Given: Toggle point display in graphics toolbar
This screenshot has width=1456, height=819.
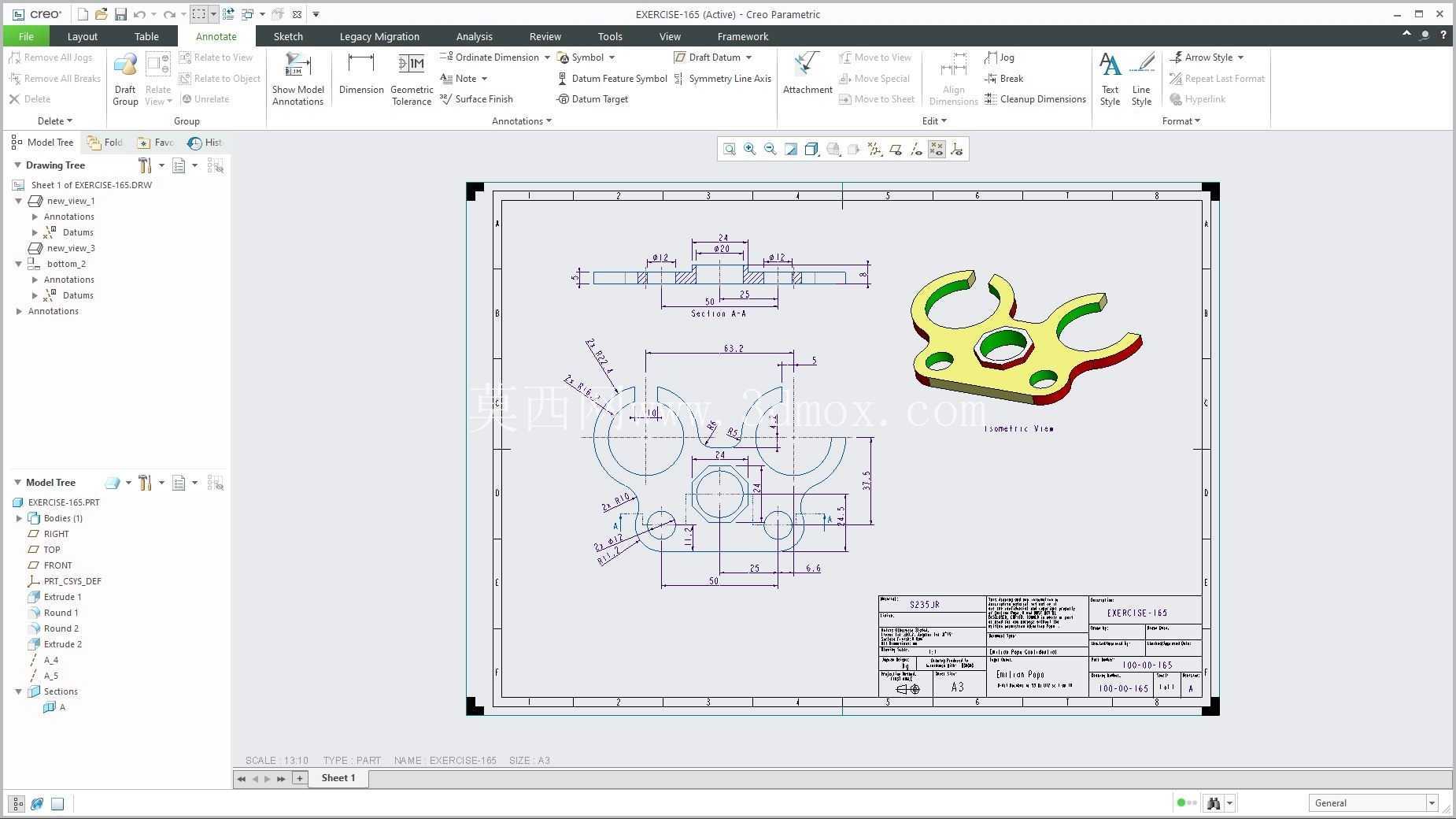Looking at the screenshot, I should pos(937,149).
